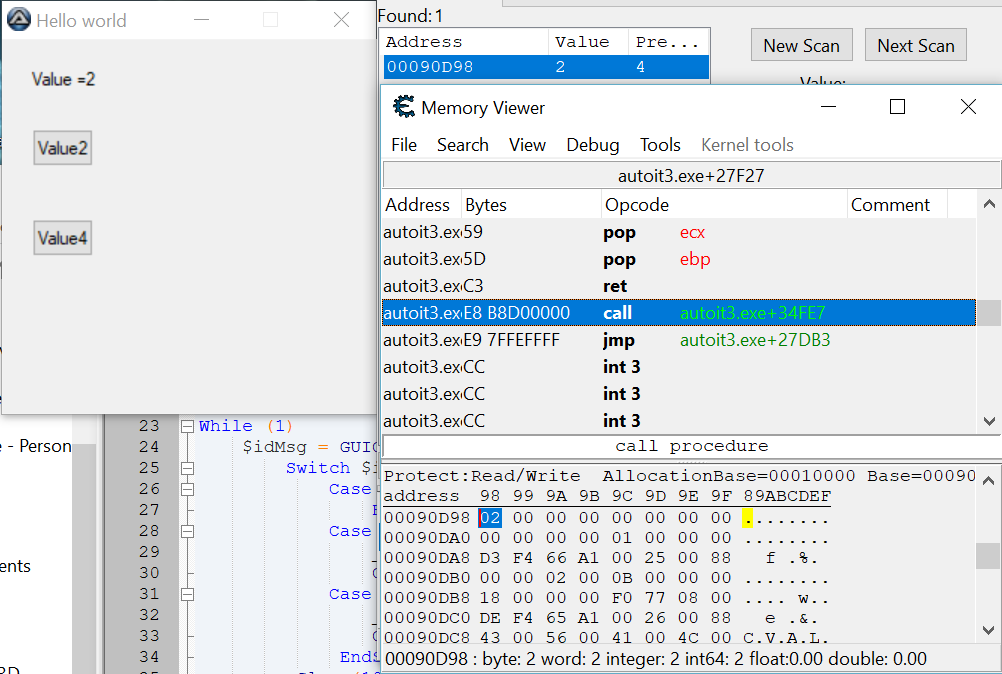This screenshot has width=1002, height=674.
Task: Select the call autoit3.exe+34FE7 row
Action: tap(679, 313)
